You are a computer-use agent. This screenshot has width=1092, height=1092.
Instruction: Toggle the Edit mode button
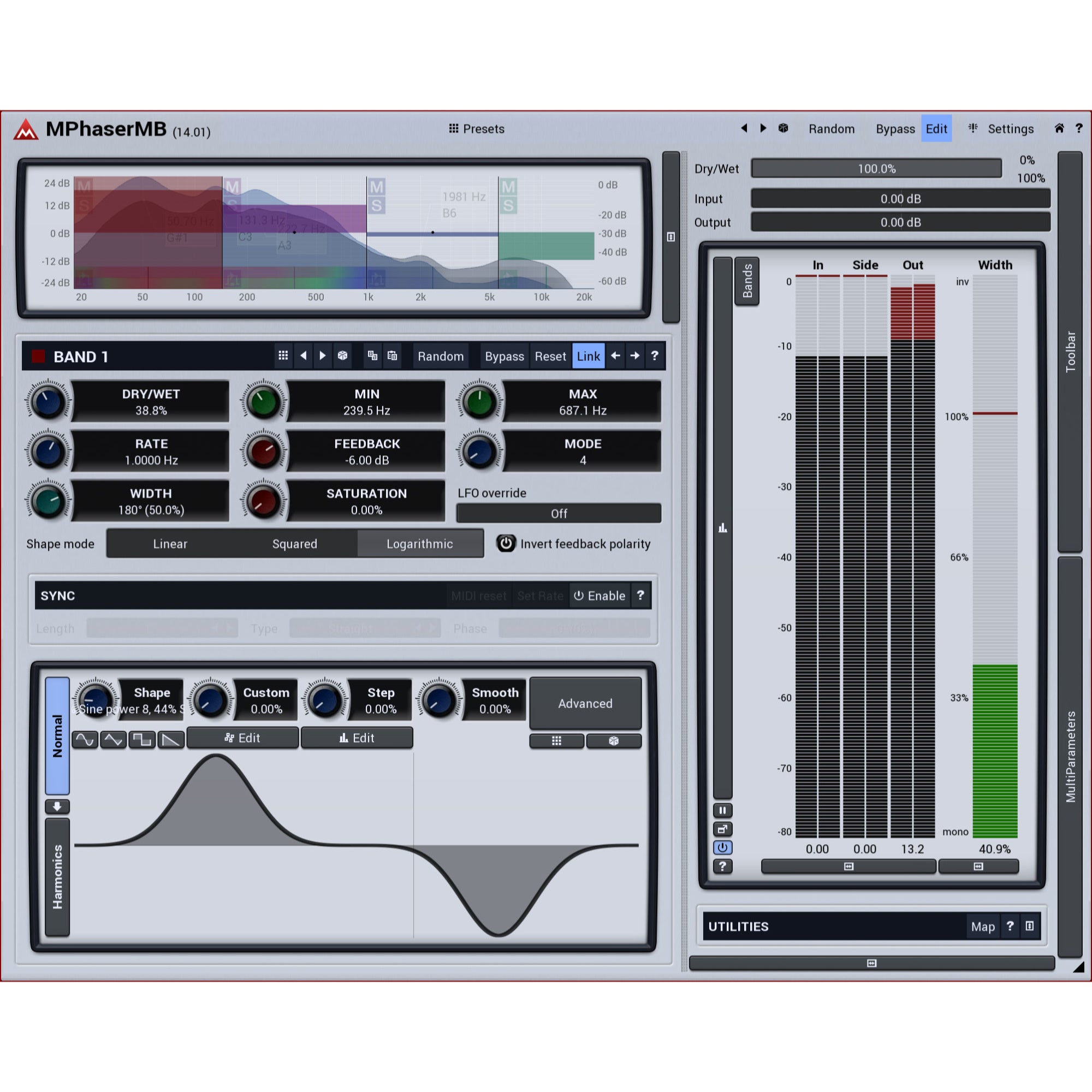coord(936,129)
